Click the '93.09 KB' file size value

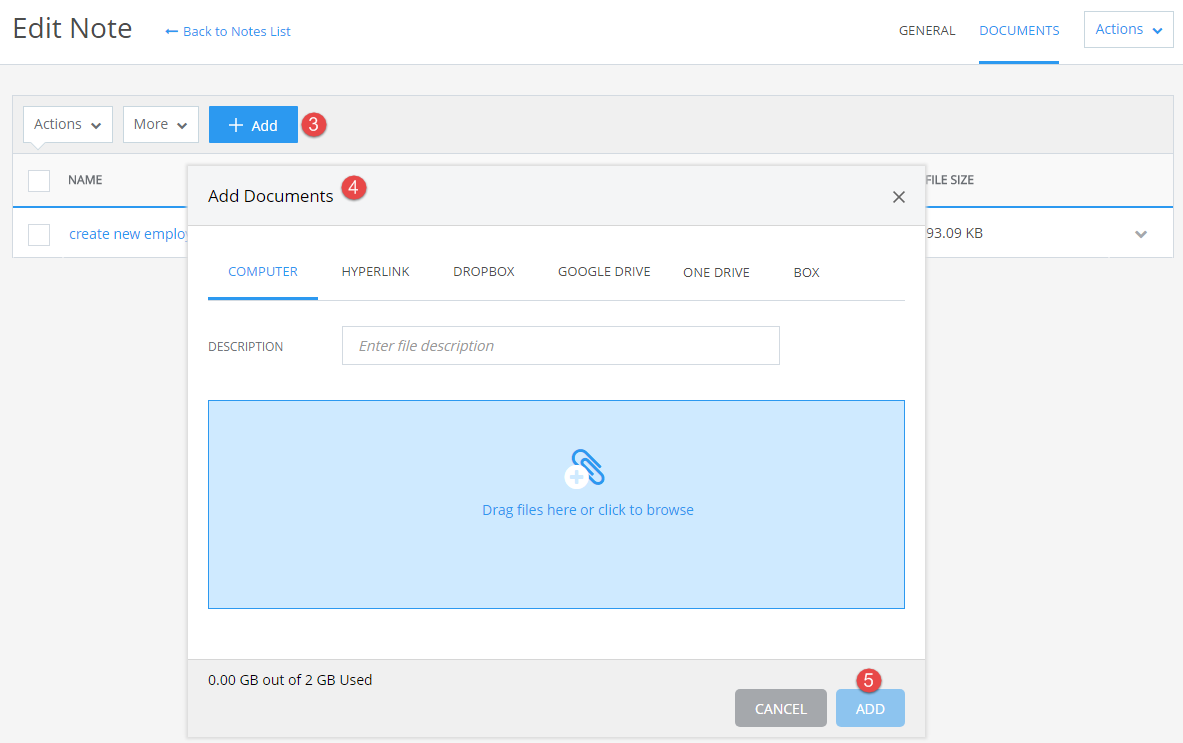[954, 233]
